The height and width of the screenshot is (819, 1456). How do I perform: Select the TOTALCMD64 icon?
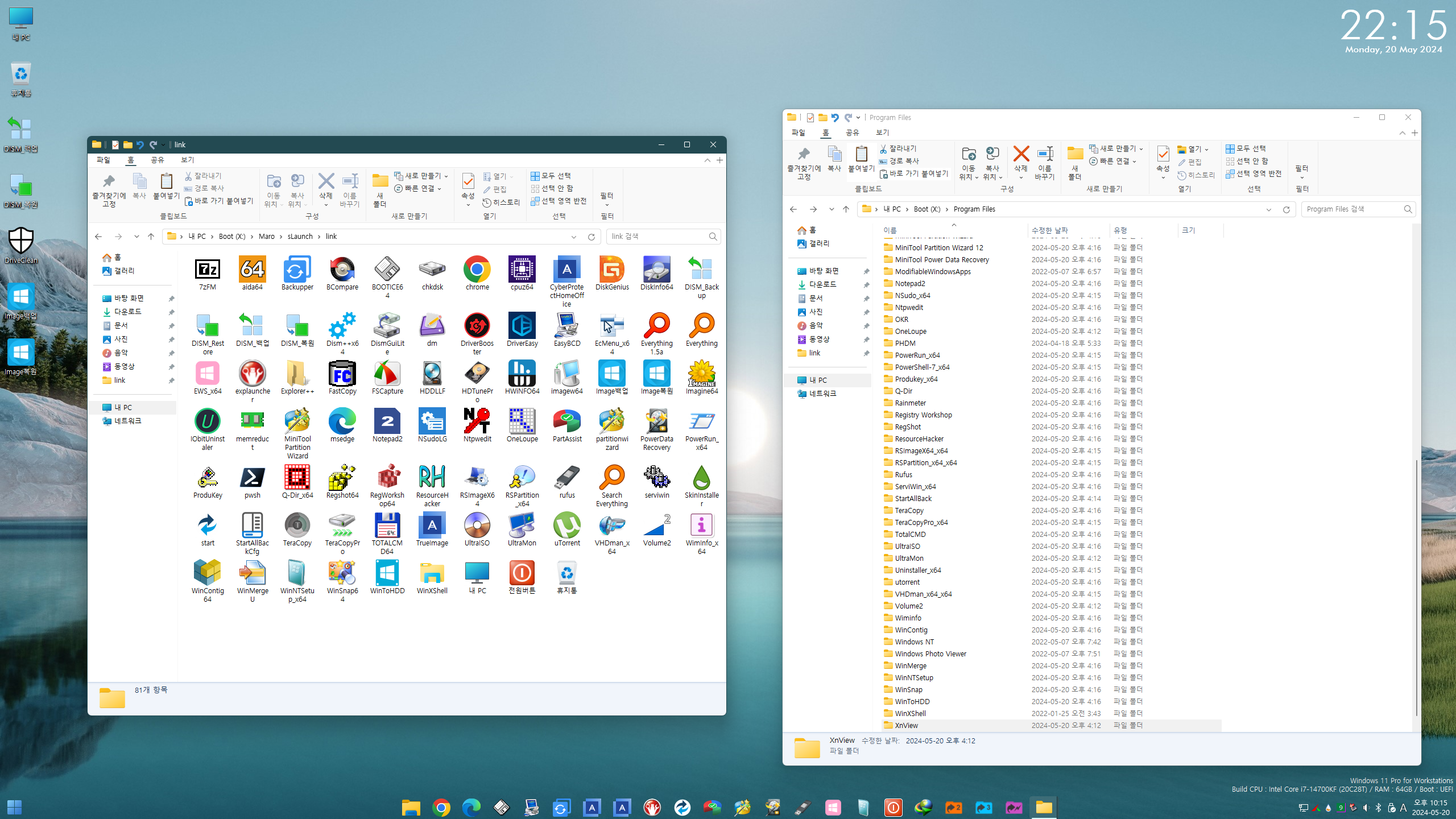point(387,525)
